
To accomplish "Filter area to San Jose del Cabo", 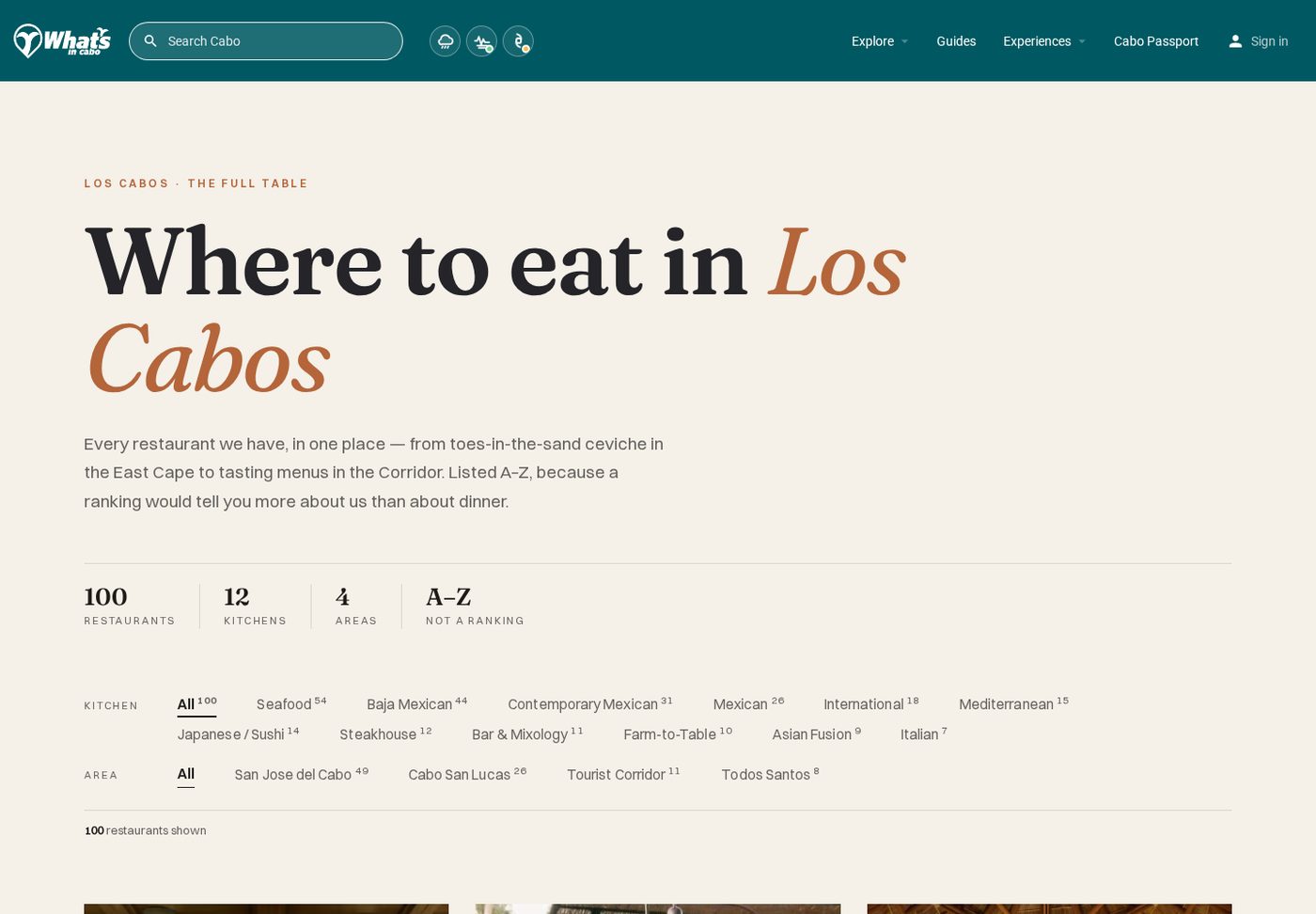I will click(302, 775).
